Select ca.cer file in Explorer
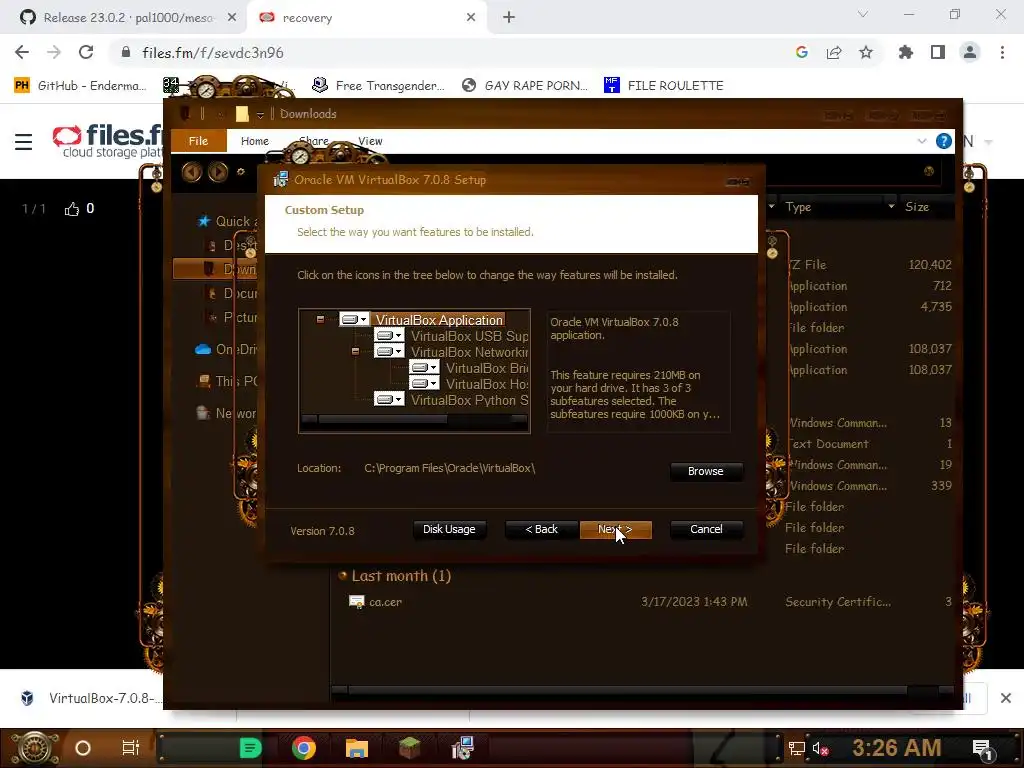Viewport: 1024px width, 768px height. 385,602
